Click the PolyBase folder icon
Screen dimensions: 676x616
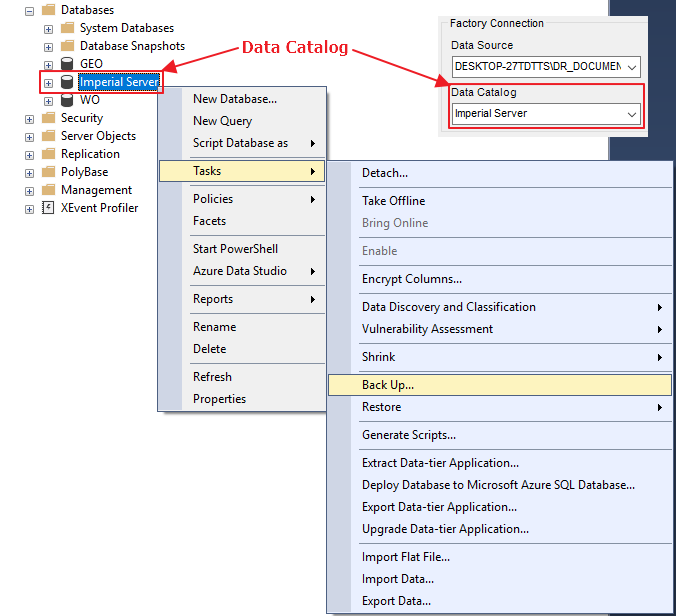coord(48,172)
